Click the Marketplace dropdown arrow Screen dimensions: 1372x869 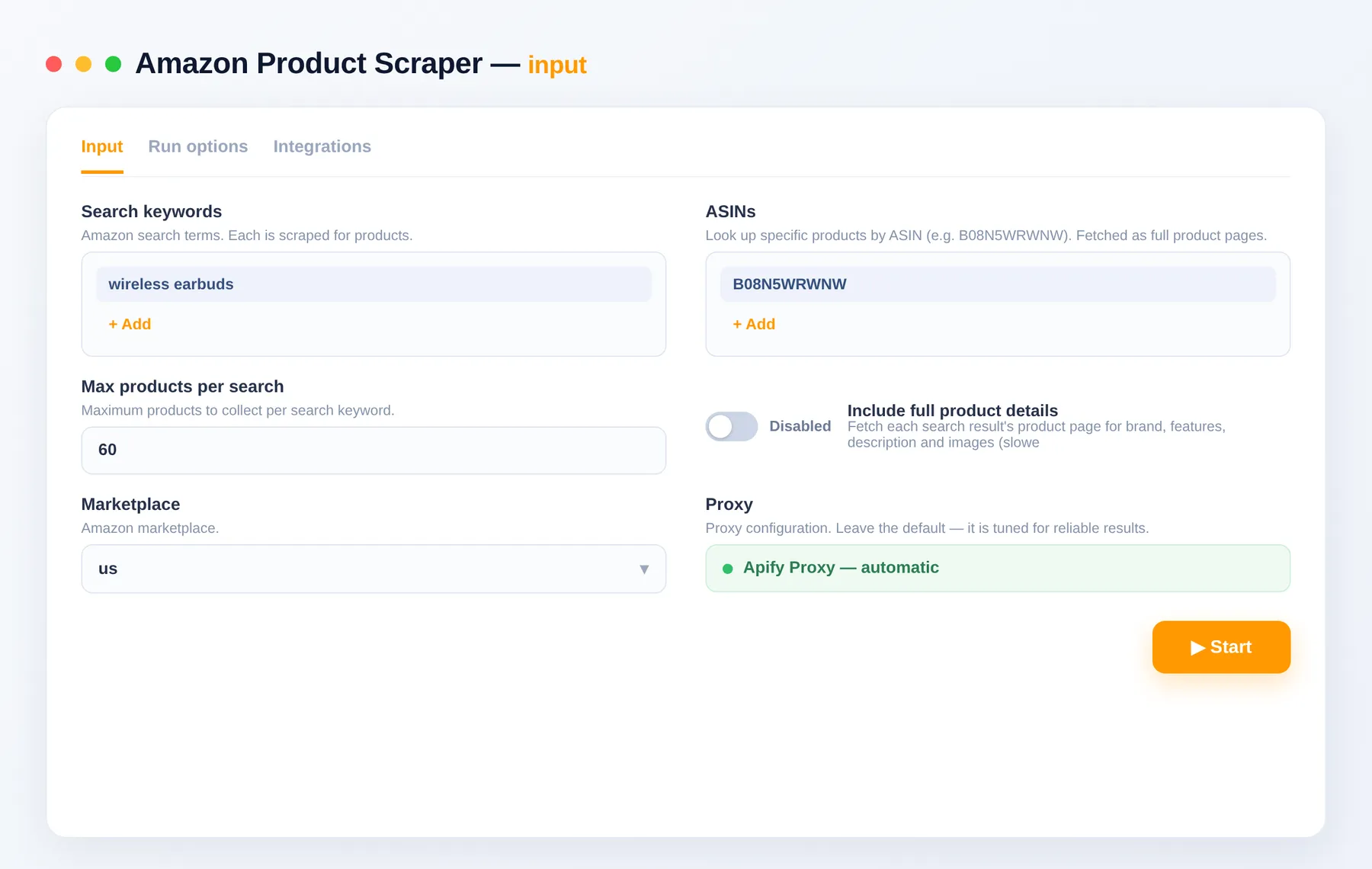click(x=644, y=569)
